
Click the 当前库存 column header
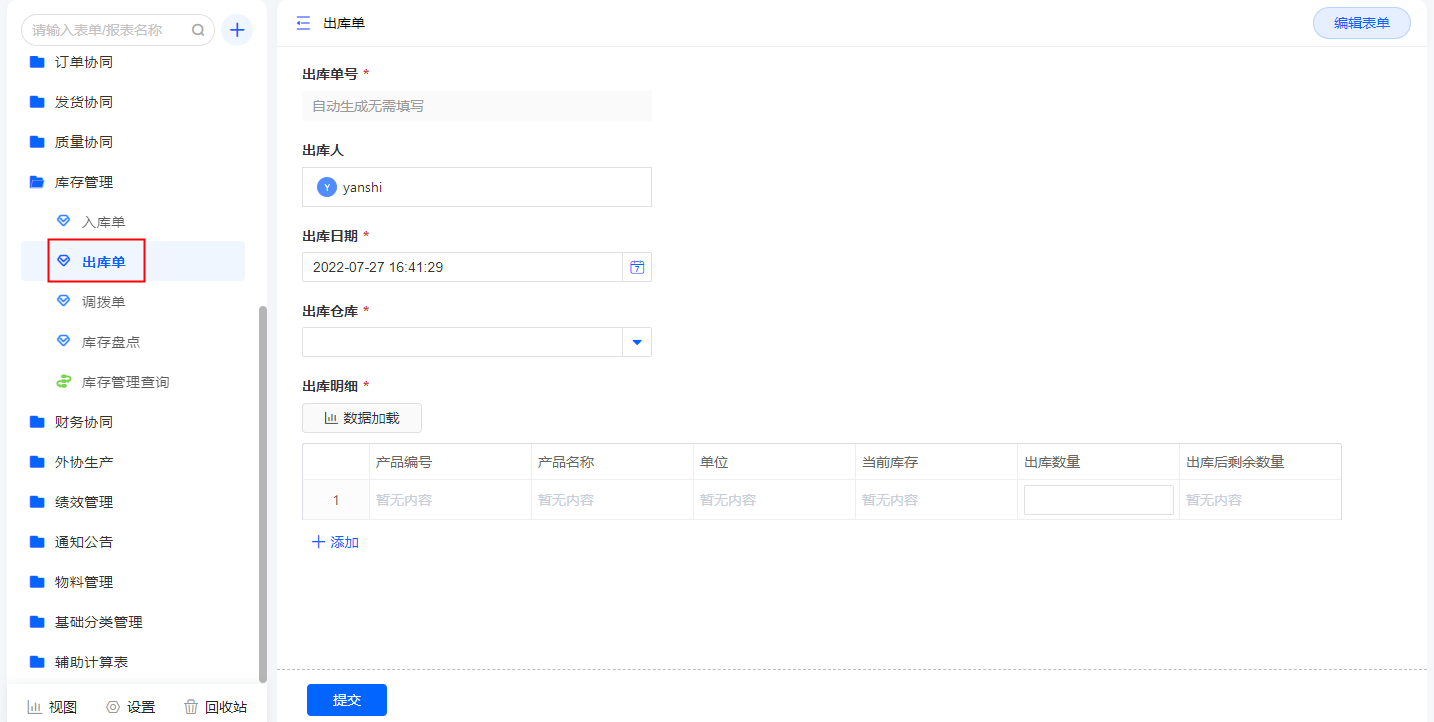(x=936, y=462)
